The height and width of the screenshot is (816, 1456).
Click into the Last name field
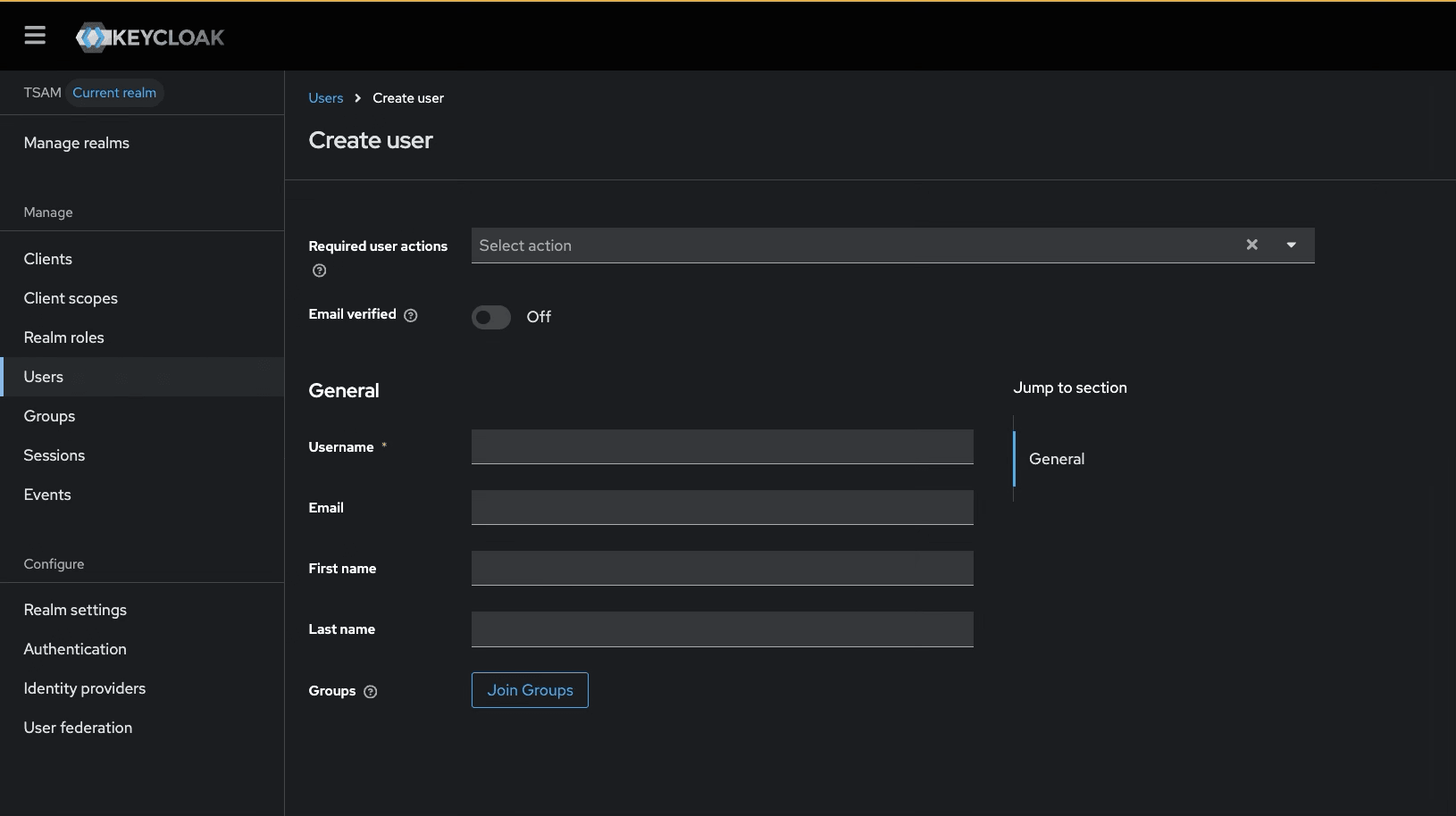point(723,629)
